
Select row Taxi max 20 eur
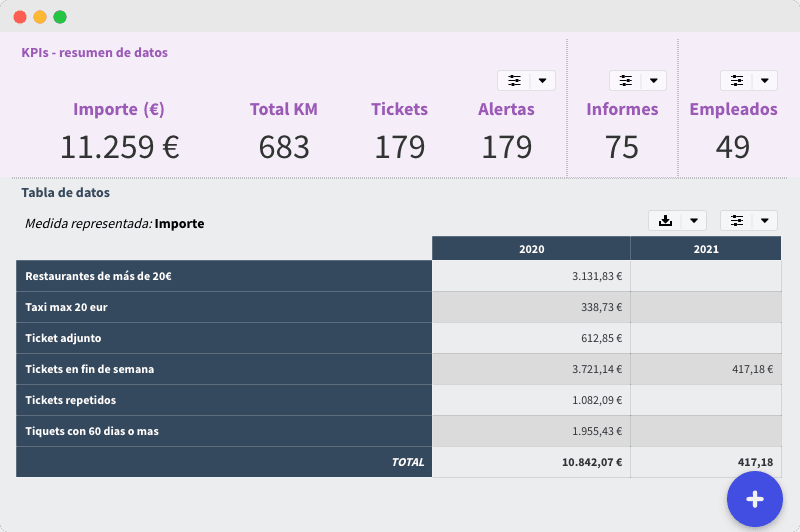click(x=224, y=307)
